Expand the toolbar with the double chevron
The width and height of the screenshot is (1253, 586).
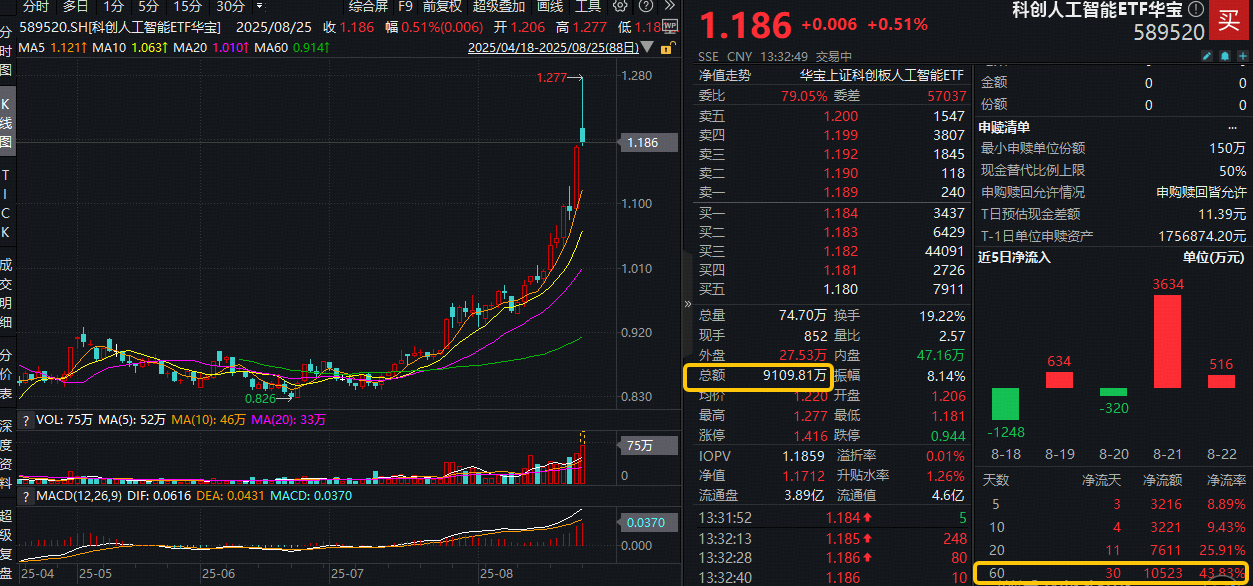[668, 5]
